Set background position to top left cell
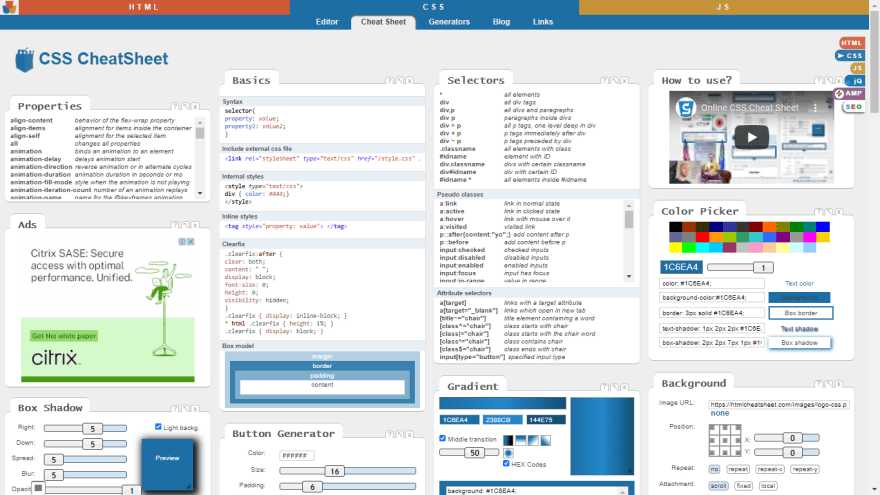The image size is (880, 495). pos(713,429)
